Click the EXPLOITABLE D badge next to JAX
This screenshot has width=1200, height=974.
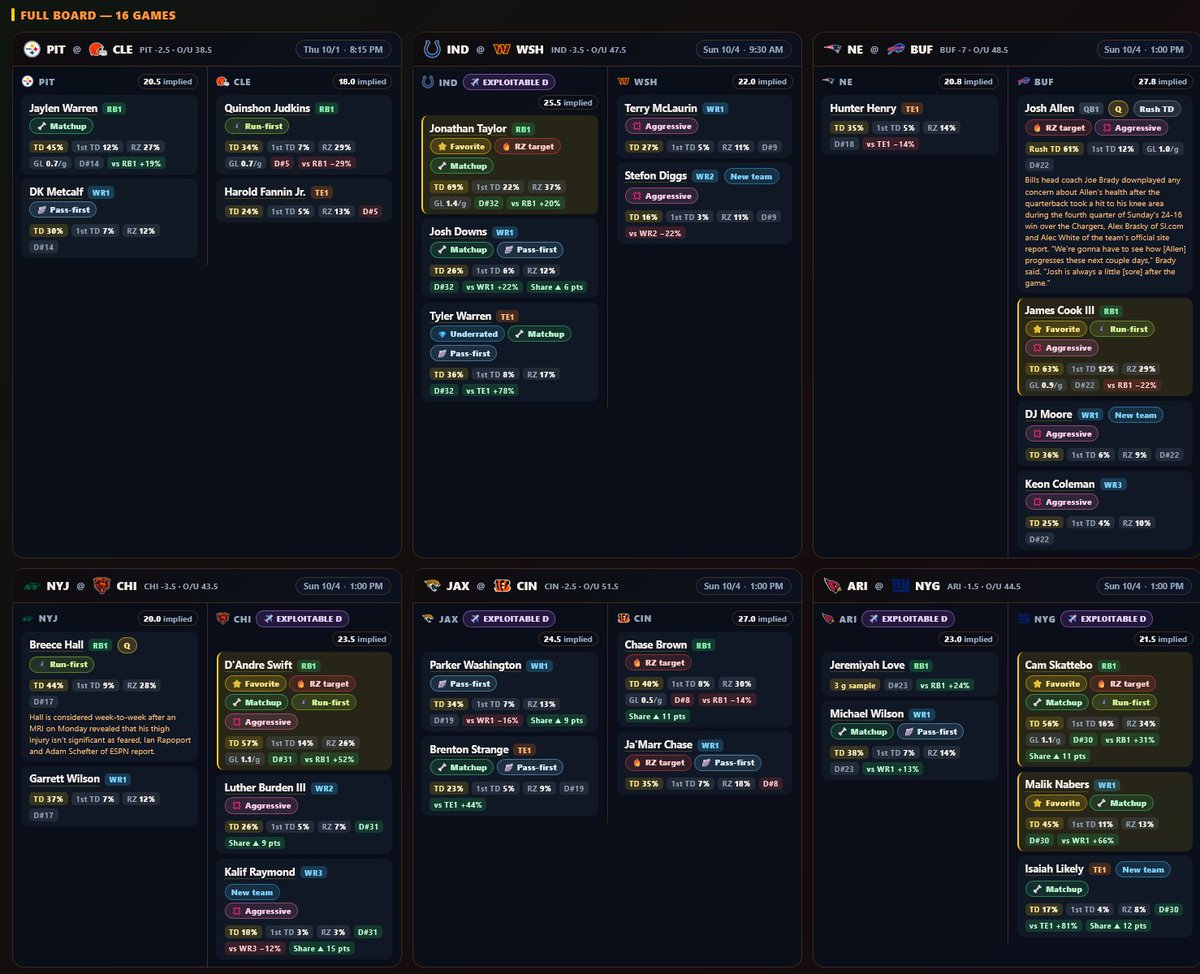pyautogui.click(x=509, y=619)
